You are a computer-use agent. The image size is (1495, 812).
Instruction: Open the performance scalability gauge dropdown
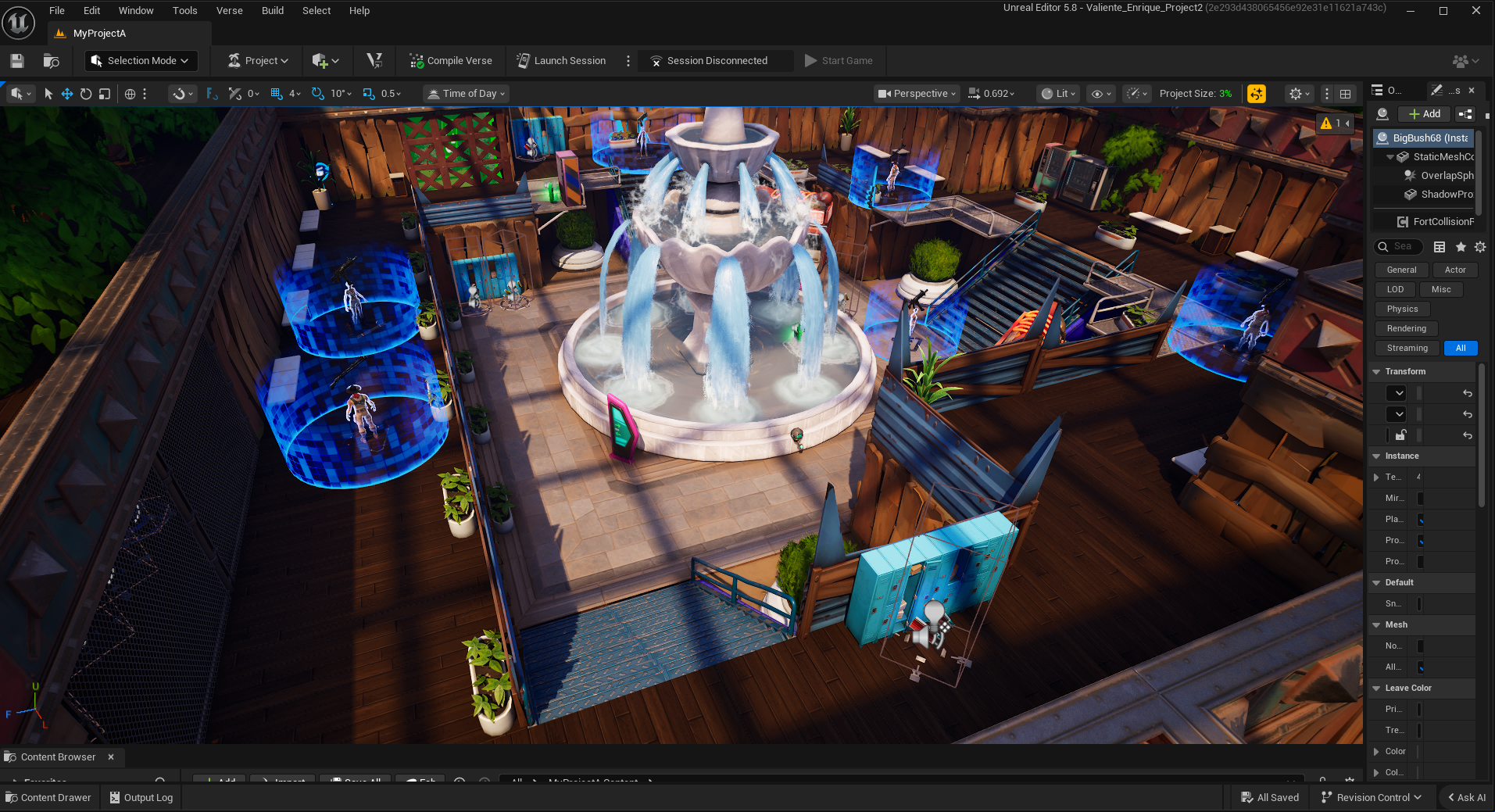click(x=1137, y=94)
